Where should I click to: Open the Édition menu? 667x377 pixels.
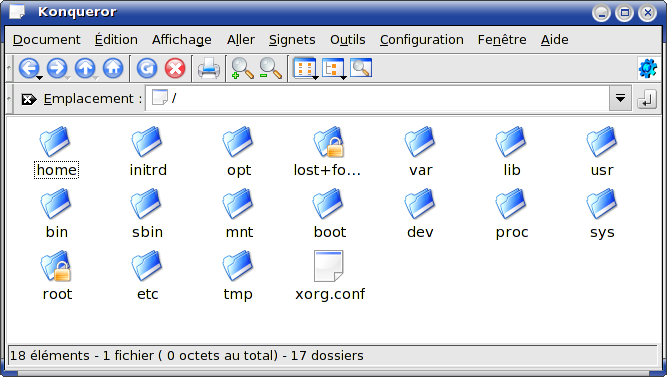116,40
